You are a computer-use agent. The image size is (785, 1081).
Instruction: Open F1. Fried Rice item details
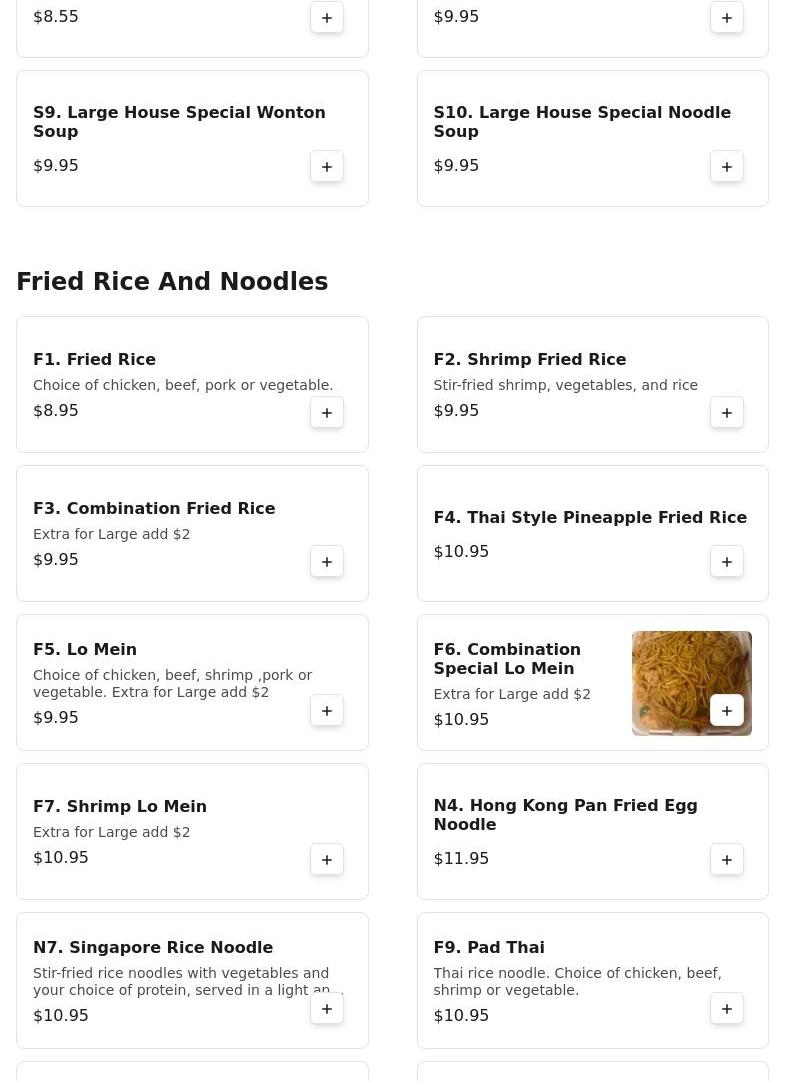point(94,360)
